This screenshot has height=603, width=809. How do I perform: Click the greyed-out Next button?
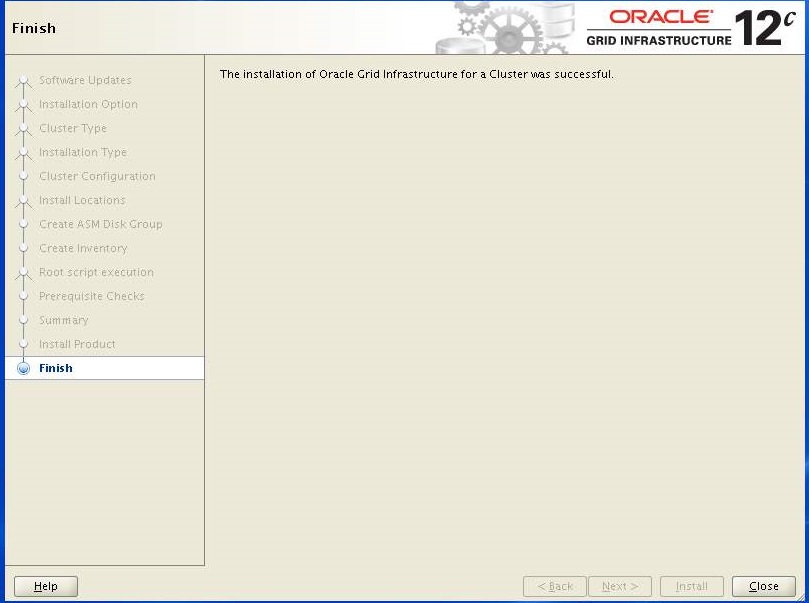pos(620,586)
